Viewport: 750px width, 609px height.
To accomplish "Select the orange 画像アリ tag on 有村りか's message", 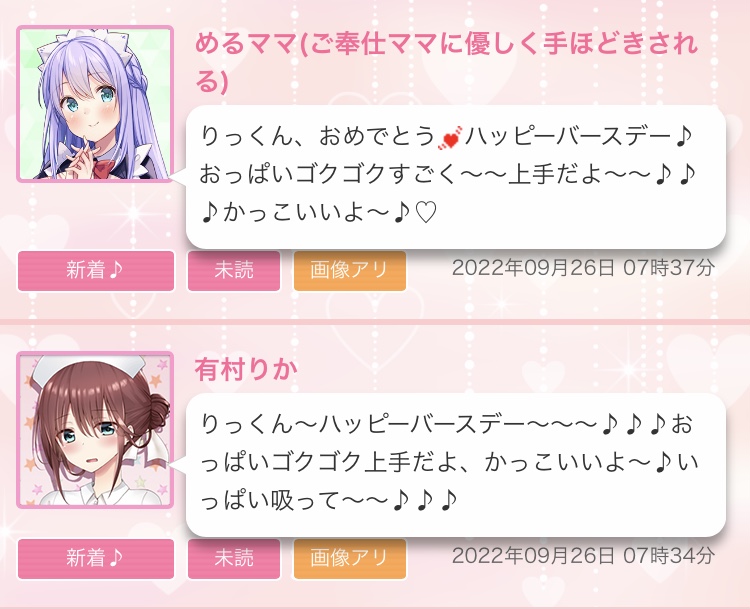I will tap(350, 559).
